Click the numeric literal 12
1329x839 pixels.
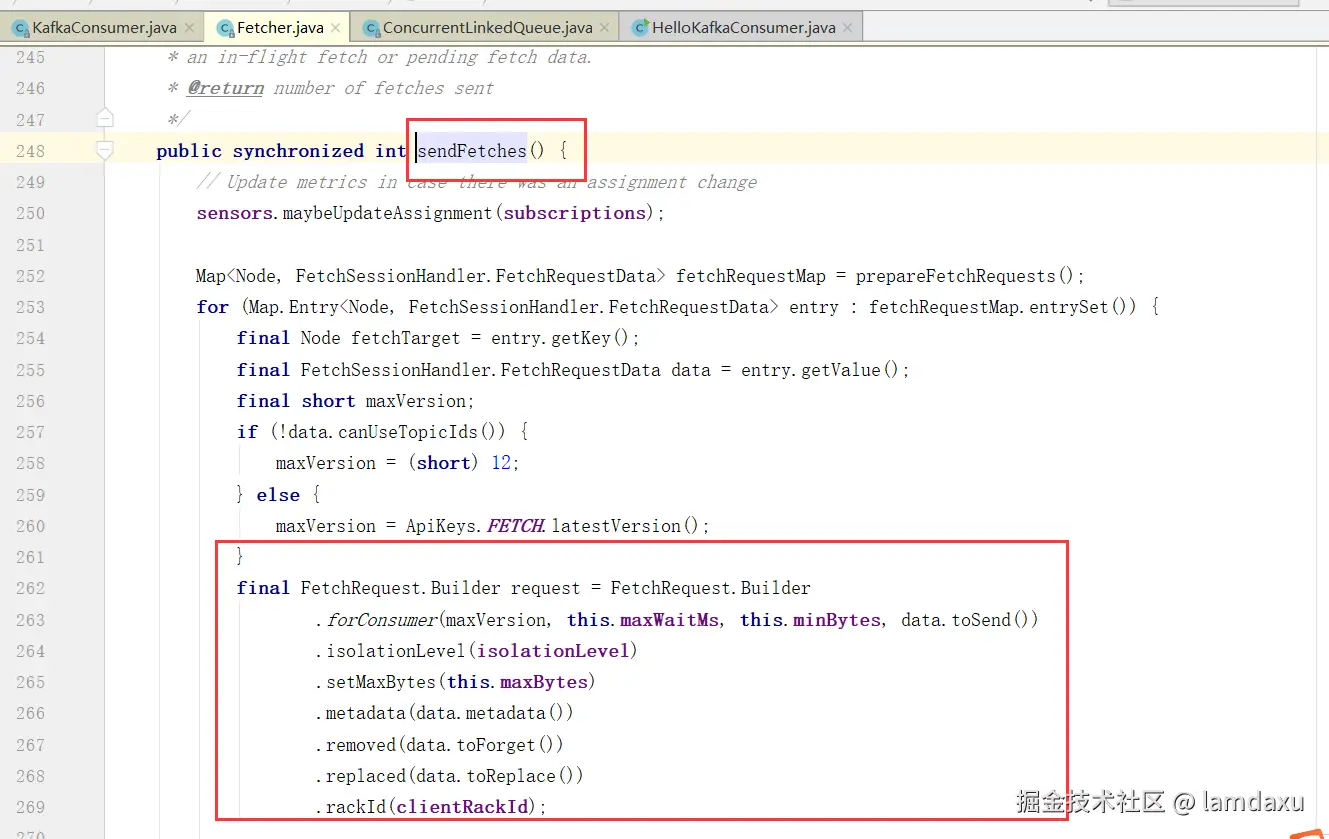(x=501, y=463)
